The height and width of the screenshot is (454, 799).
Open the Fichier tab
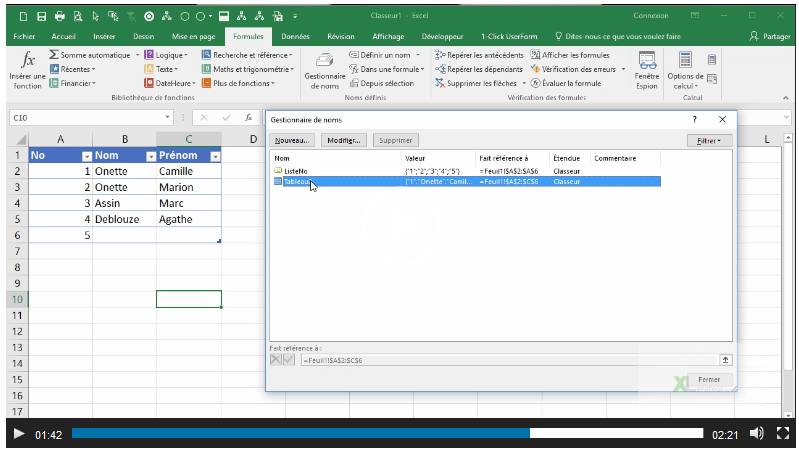pyautogui.click(x=24, y=36)
